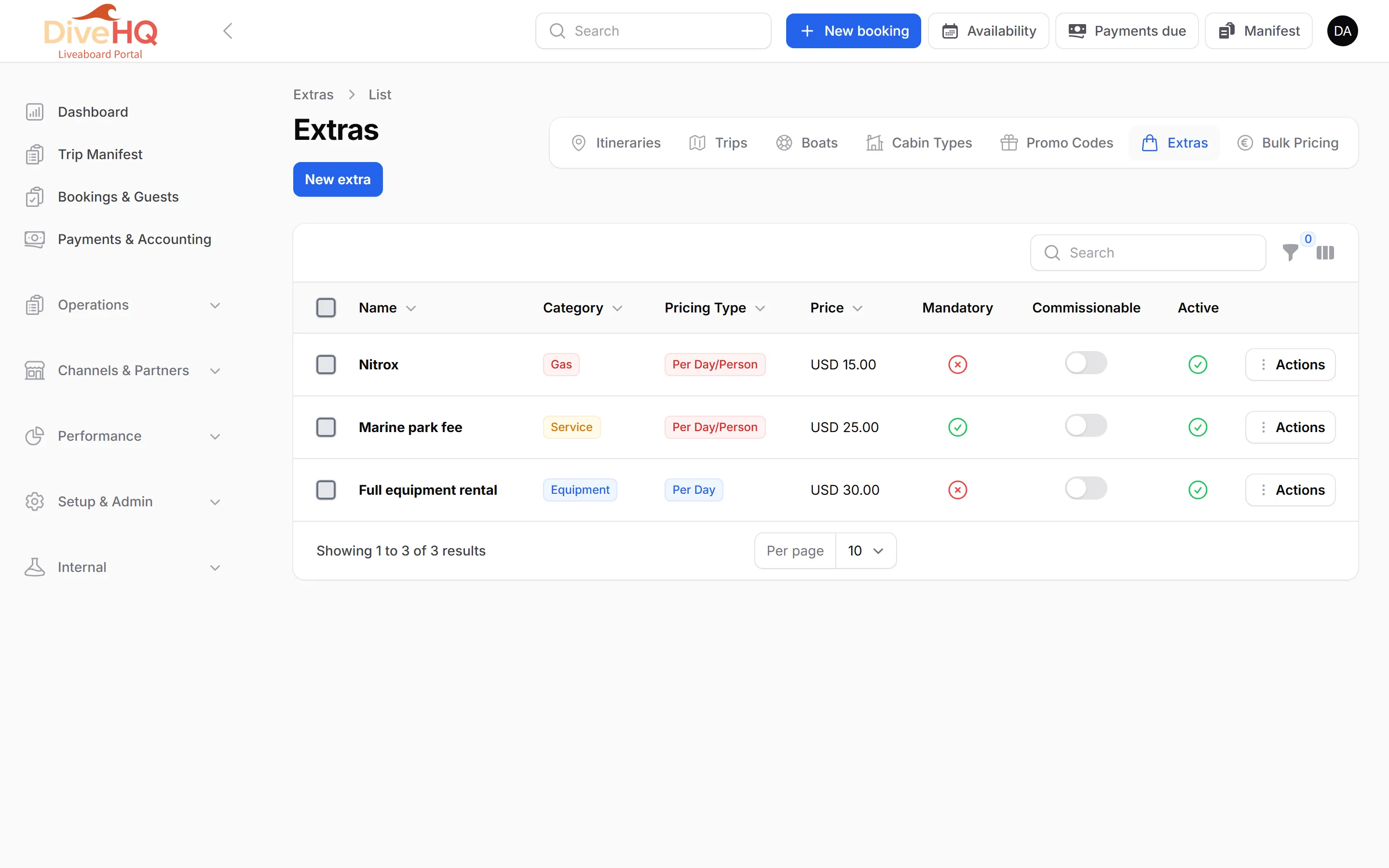The height and width of the screenshot is (868, 1389).
Task: Switch to the Boats tab
Action: pos(806,143)
